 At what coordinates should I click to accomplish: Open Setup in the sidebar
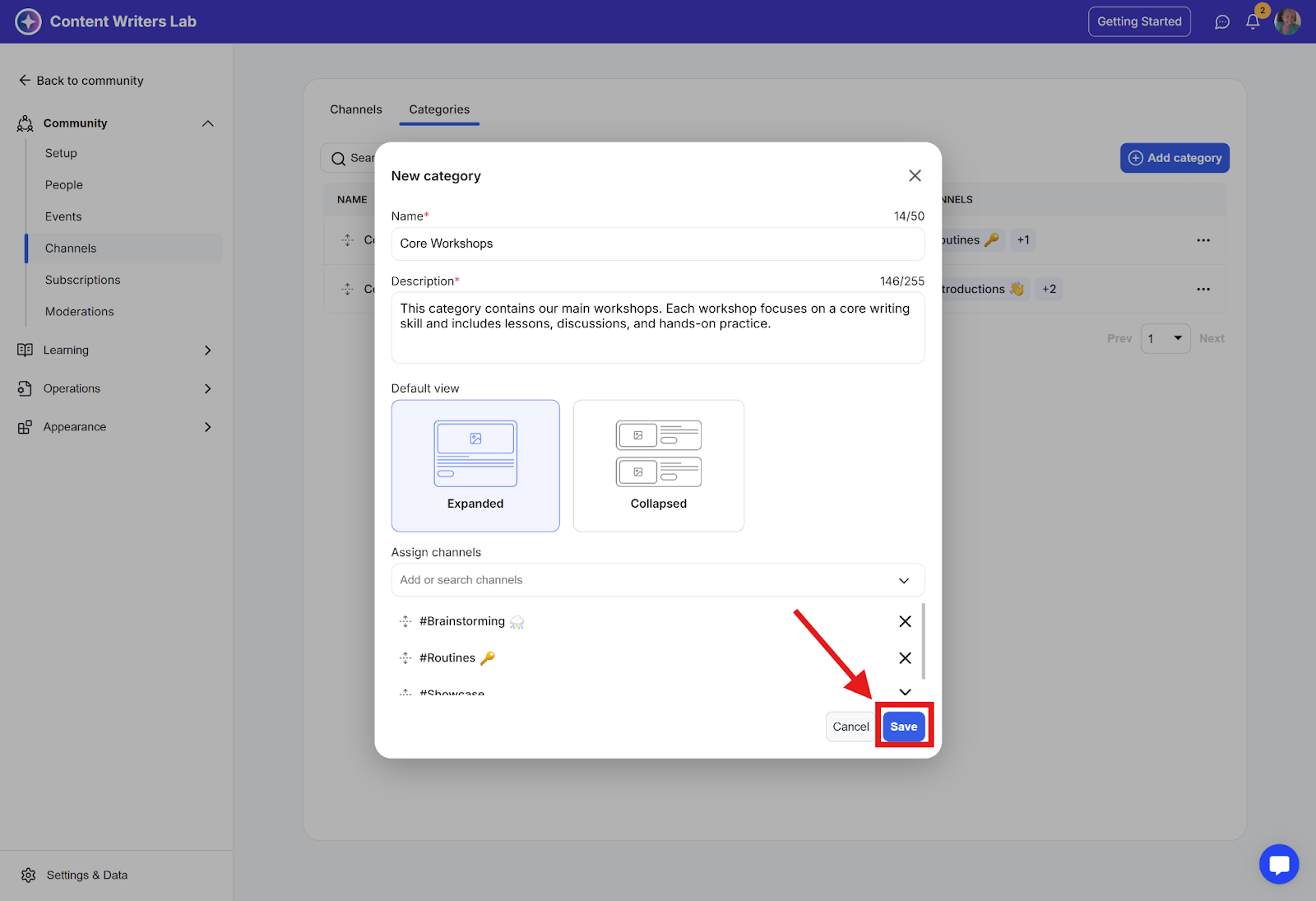tap(61, 153)
